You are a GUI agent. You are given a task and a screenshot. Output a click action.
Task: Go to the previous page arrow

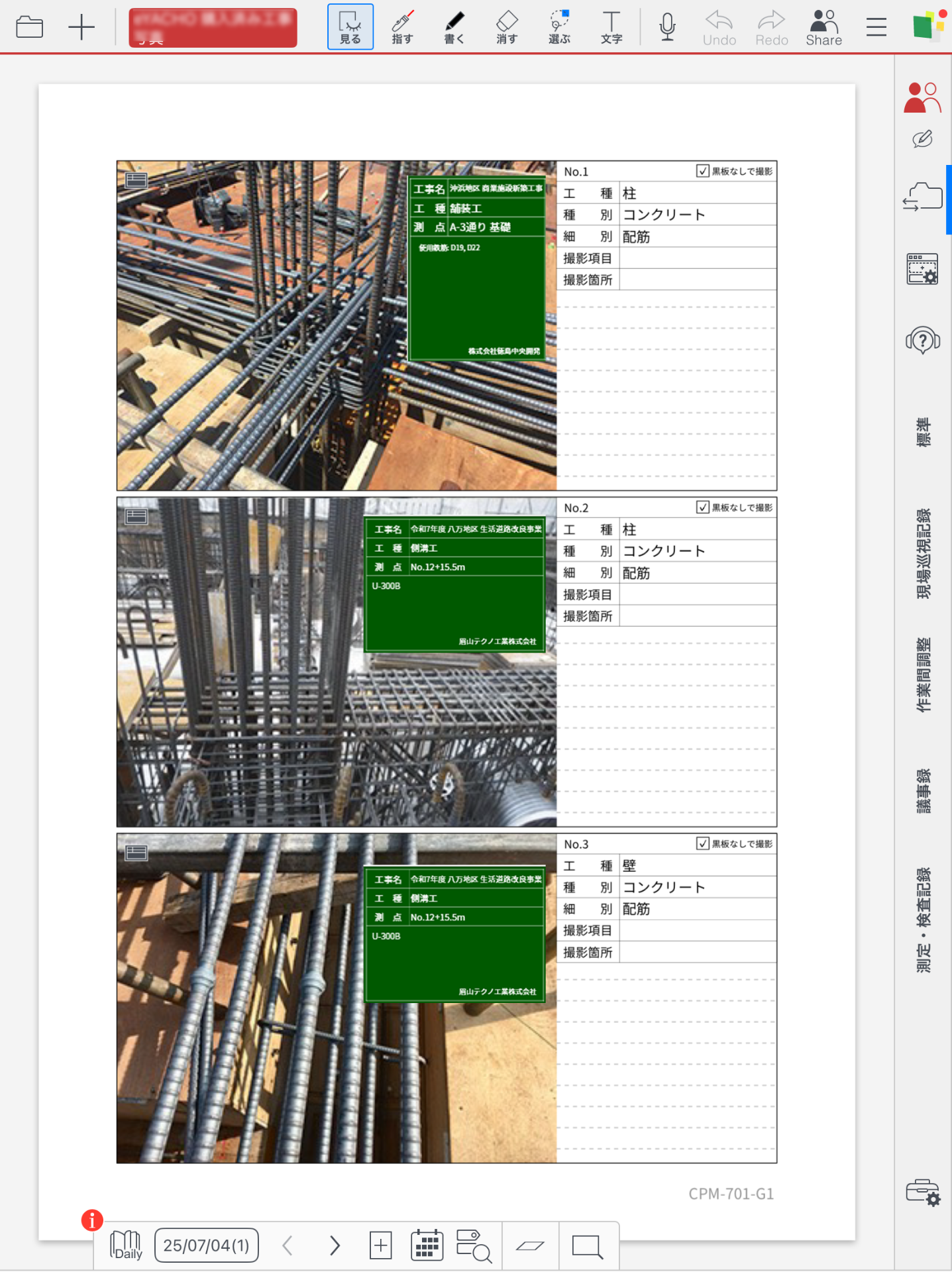(x=287, y=1245)
